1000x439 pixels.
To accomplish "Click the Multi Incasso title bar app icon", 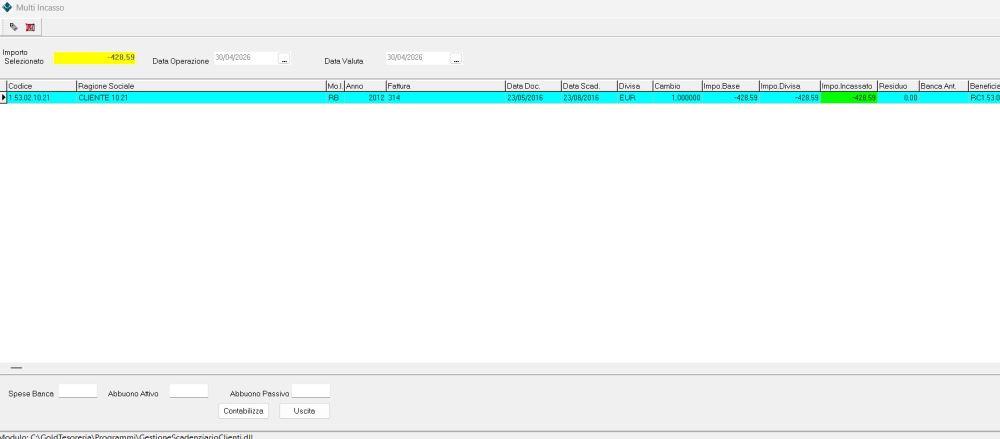I will tap(7, 8).
